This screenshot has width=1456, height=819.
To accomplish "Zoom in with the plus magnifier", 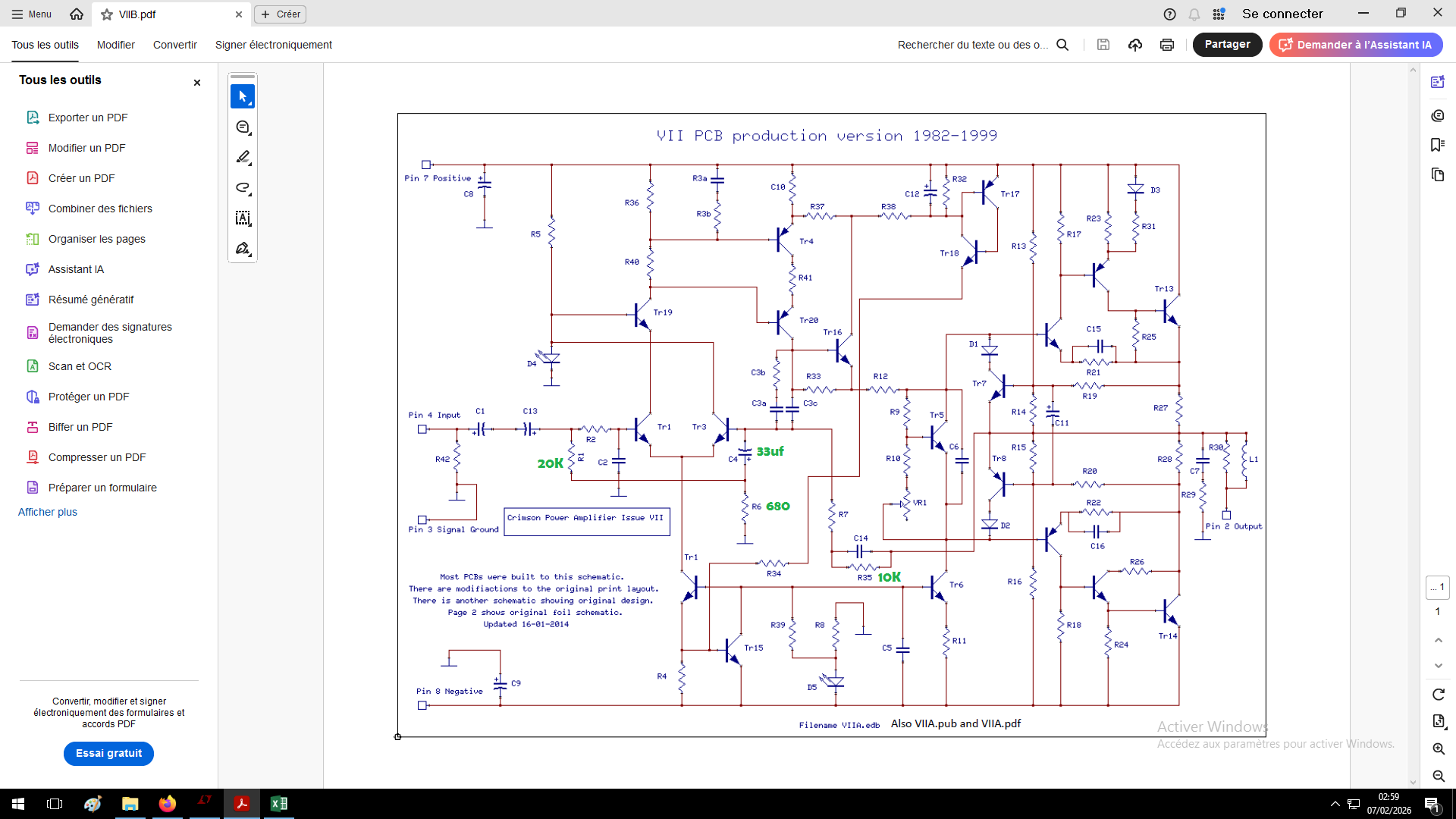I will pyautogui.click(x=1439, y=749).
